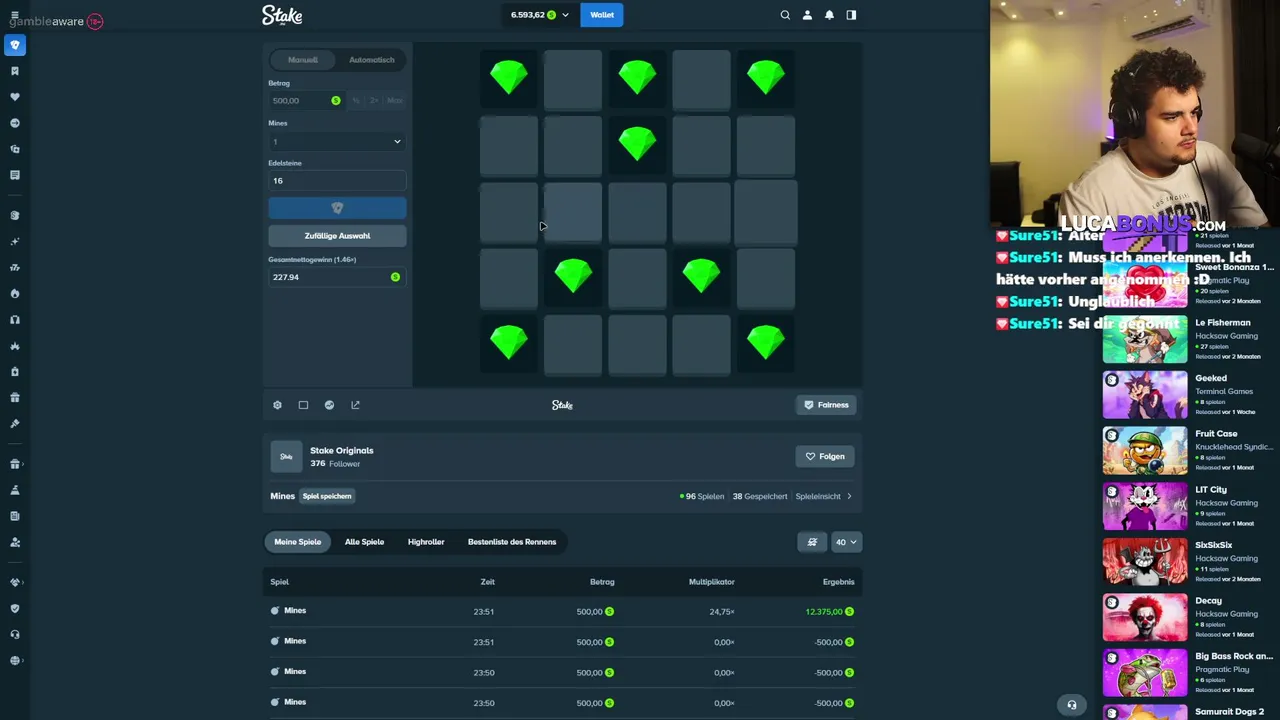The width and height of the screenshot is (1280, 720).
Task: Open game settings with the gear icon
Action: [x=277, y=405]
